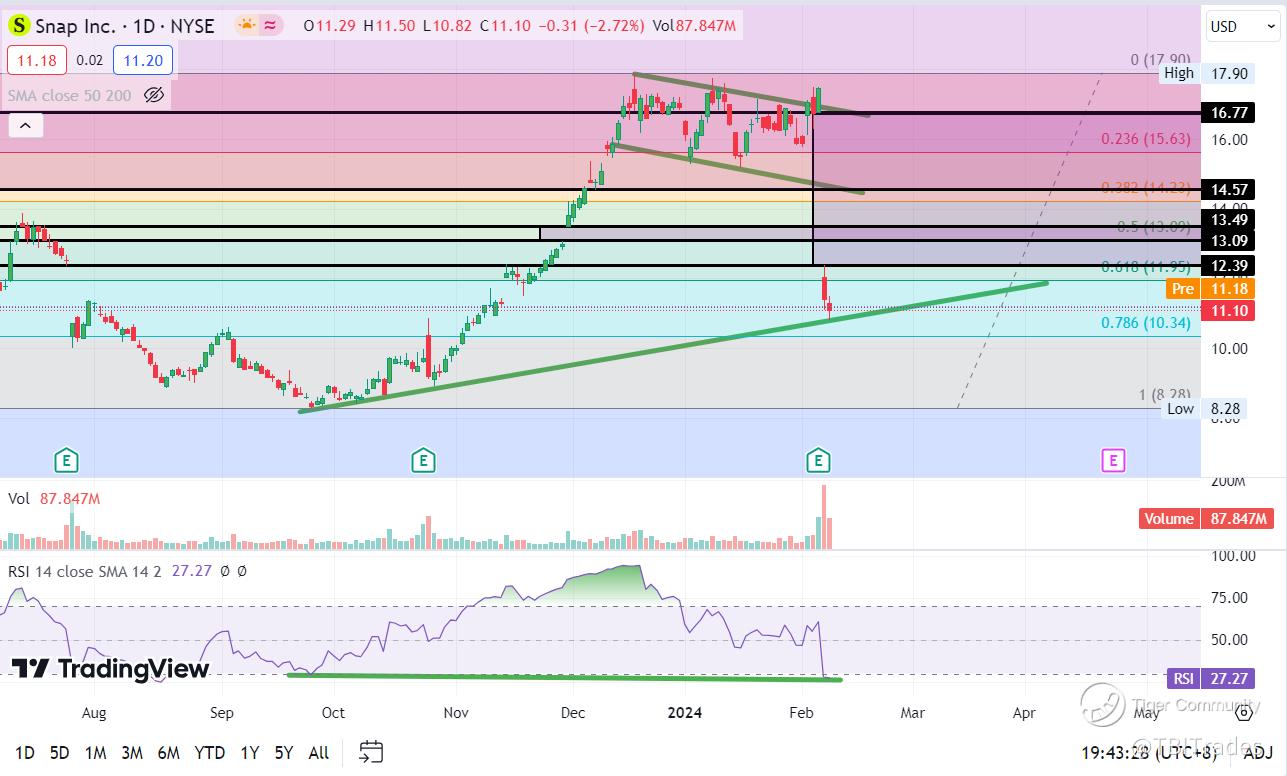Viewport: 1287px width, 776px height.
Task: Select the 1Y time range
Action: (250, 752)
